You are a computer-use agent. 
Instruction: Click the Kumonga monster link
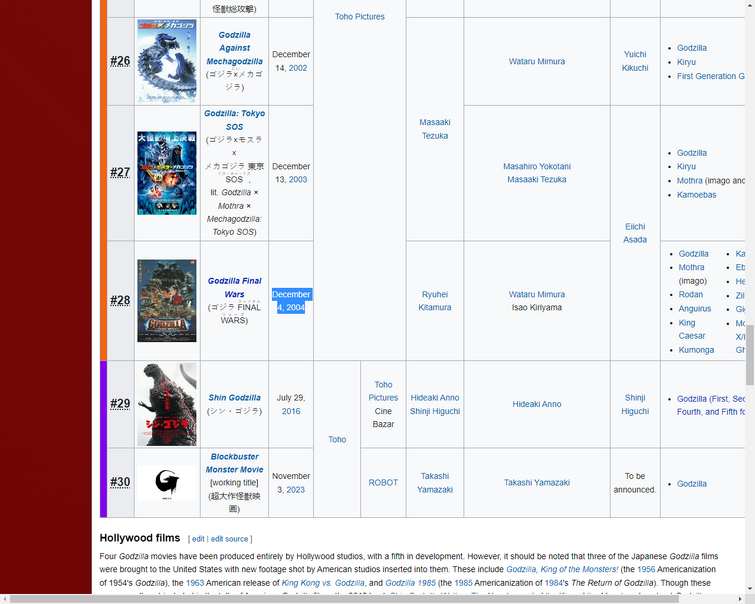click(696, 350)
